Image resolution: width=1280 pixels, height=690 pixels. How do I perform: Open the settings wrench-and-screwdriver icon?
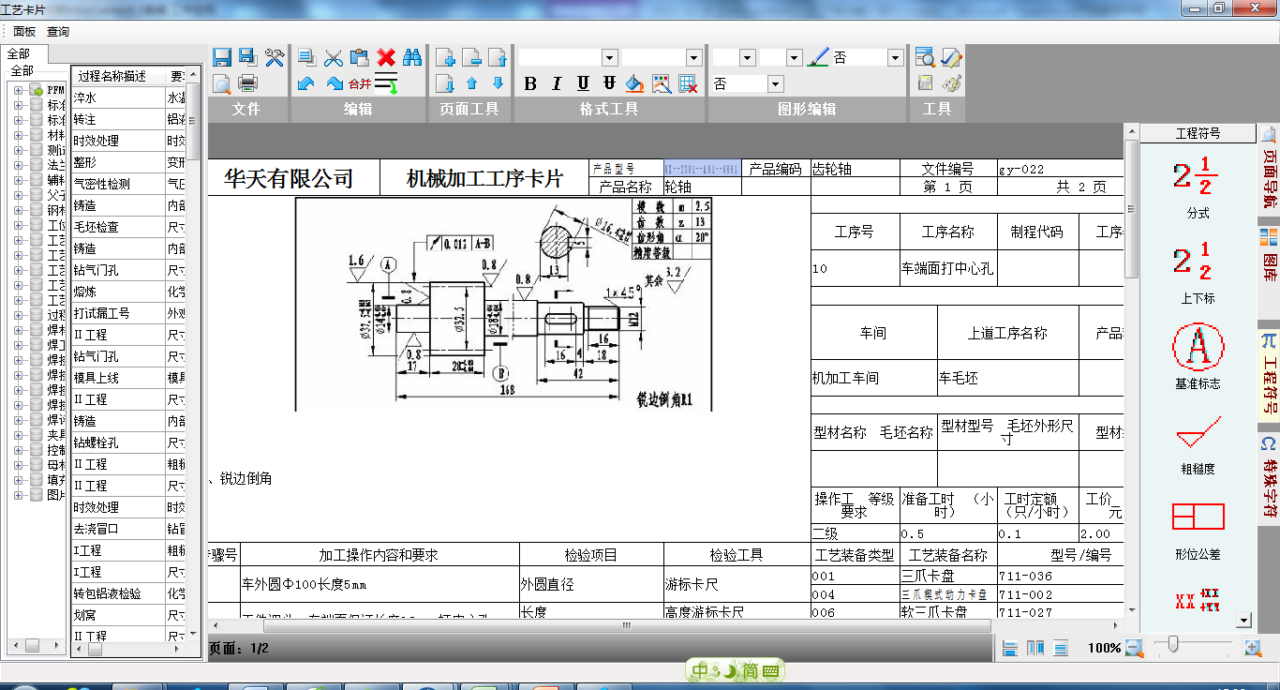click(x=274, y=58)
